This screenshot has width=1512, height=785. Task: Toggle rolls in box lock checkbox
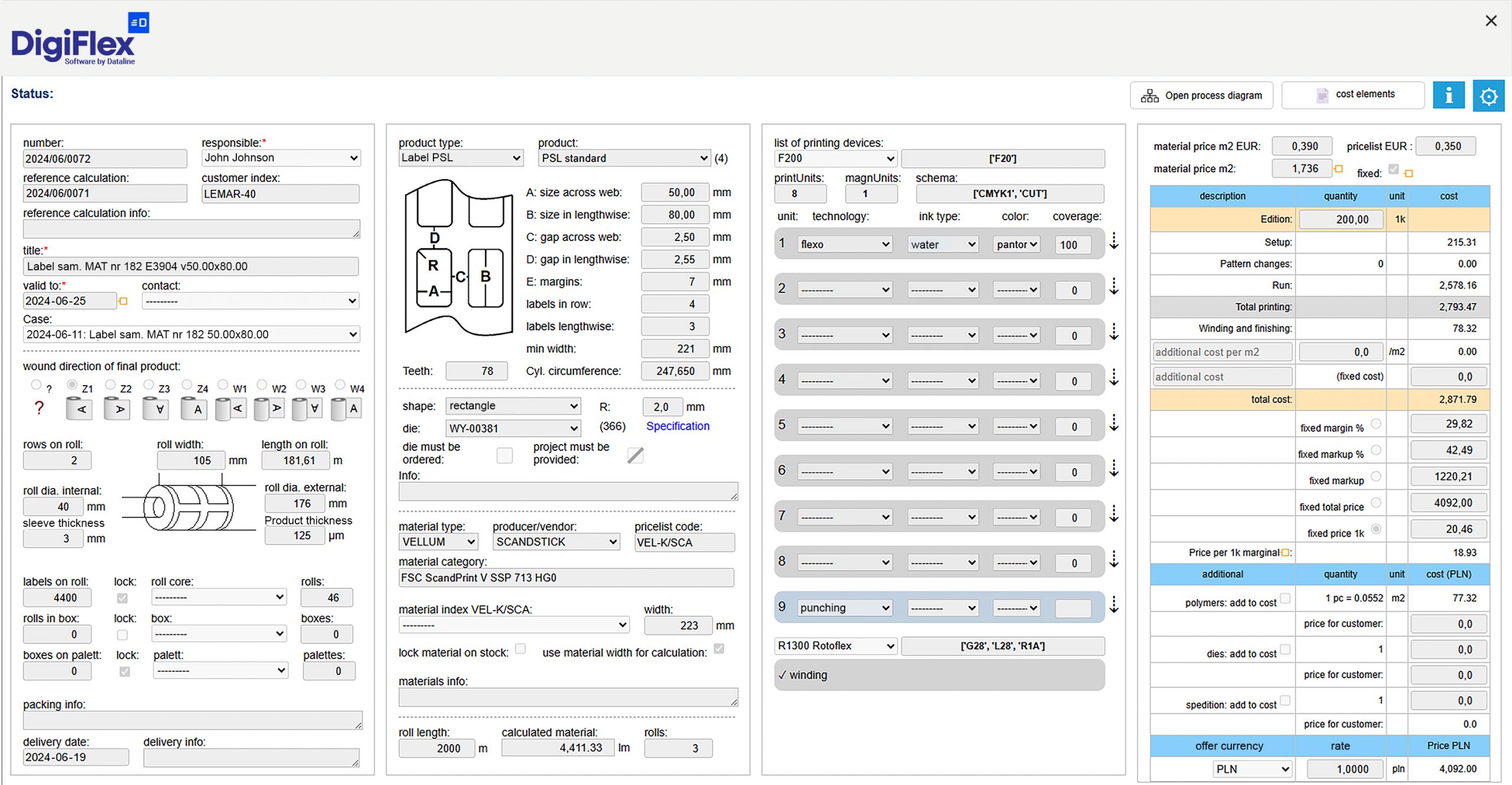(x=122, y=635)
